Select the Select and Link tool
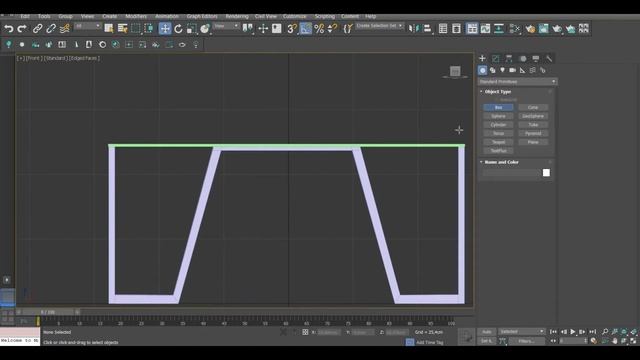This screenshot has width=640, height=360. (37, 29)
